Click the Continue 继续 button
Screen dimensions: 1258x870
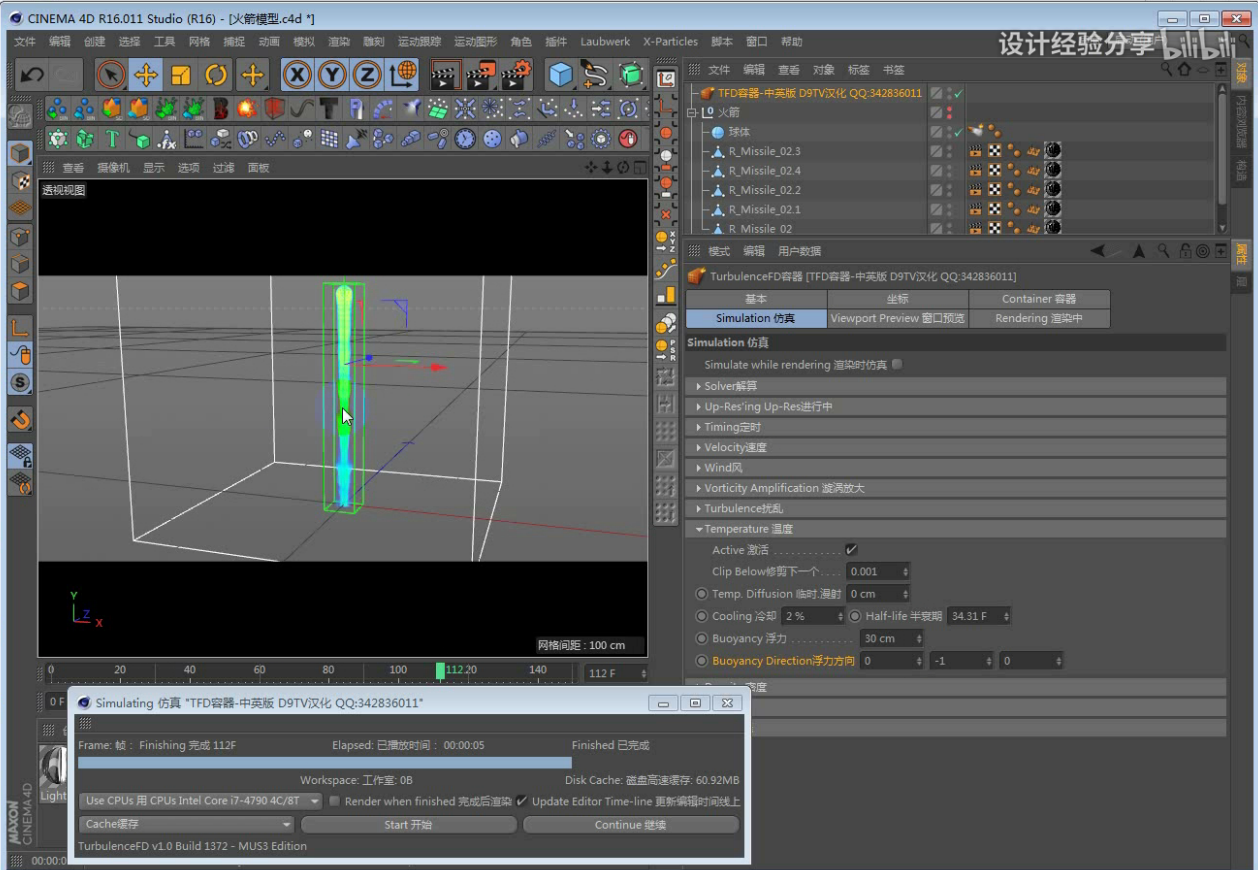pos(630,825)
